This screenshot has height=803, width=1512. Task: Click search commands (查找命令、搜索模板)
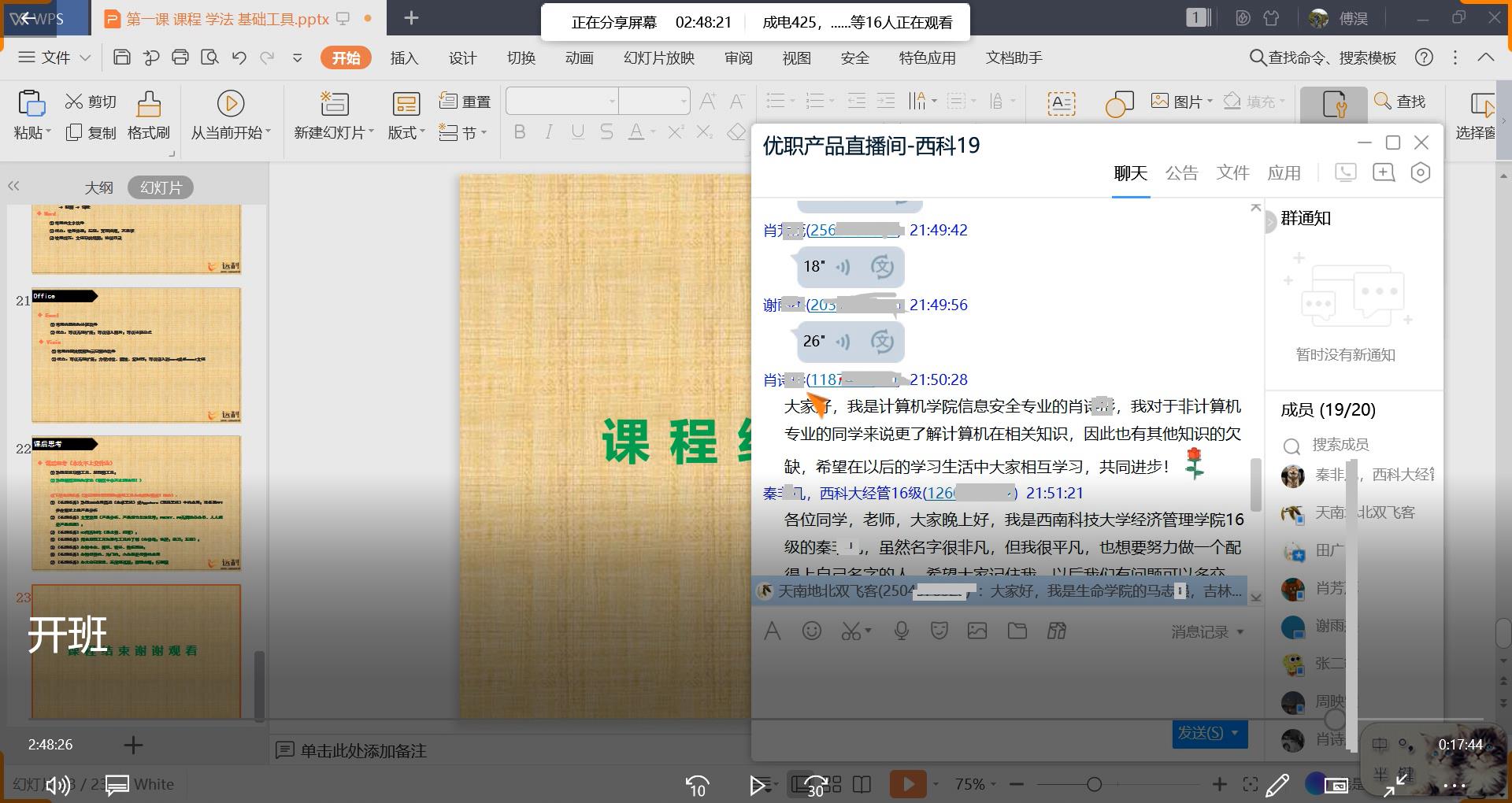click(x=1323, y=57)
